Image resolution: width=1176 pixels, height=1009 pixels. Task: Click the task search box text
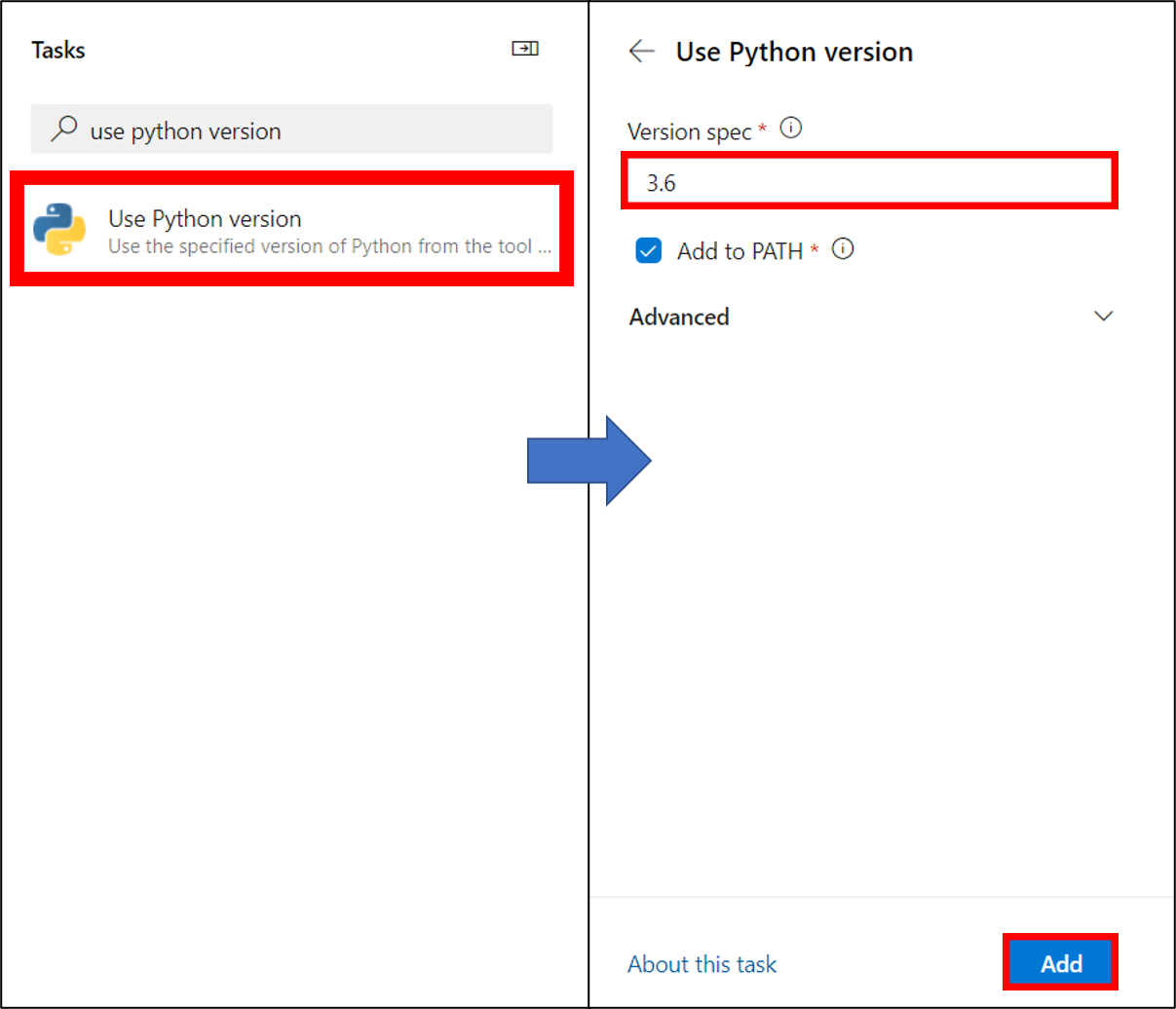pos(185,131)
